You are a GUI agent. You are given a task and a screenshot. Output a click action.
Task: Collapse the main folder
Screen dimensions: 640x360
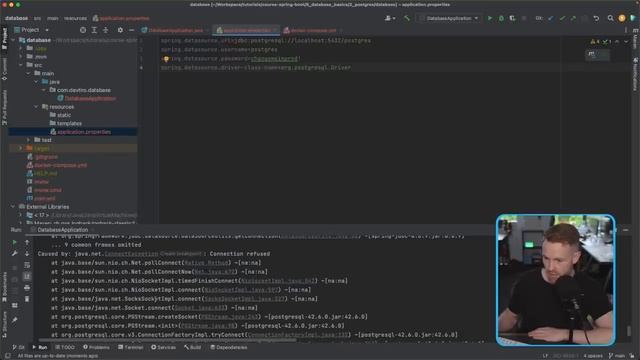click(29, 73)
